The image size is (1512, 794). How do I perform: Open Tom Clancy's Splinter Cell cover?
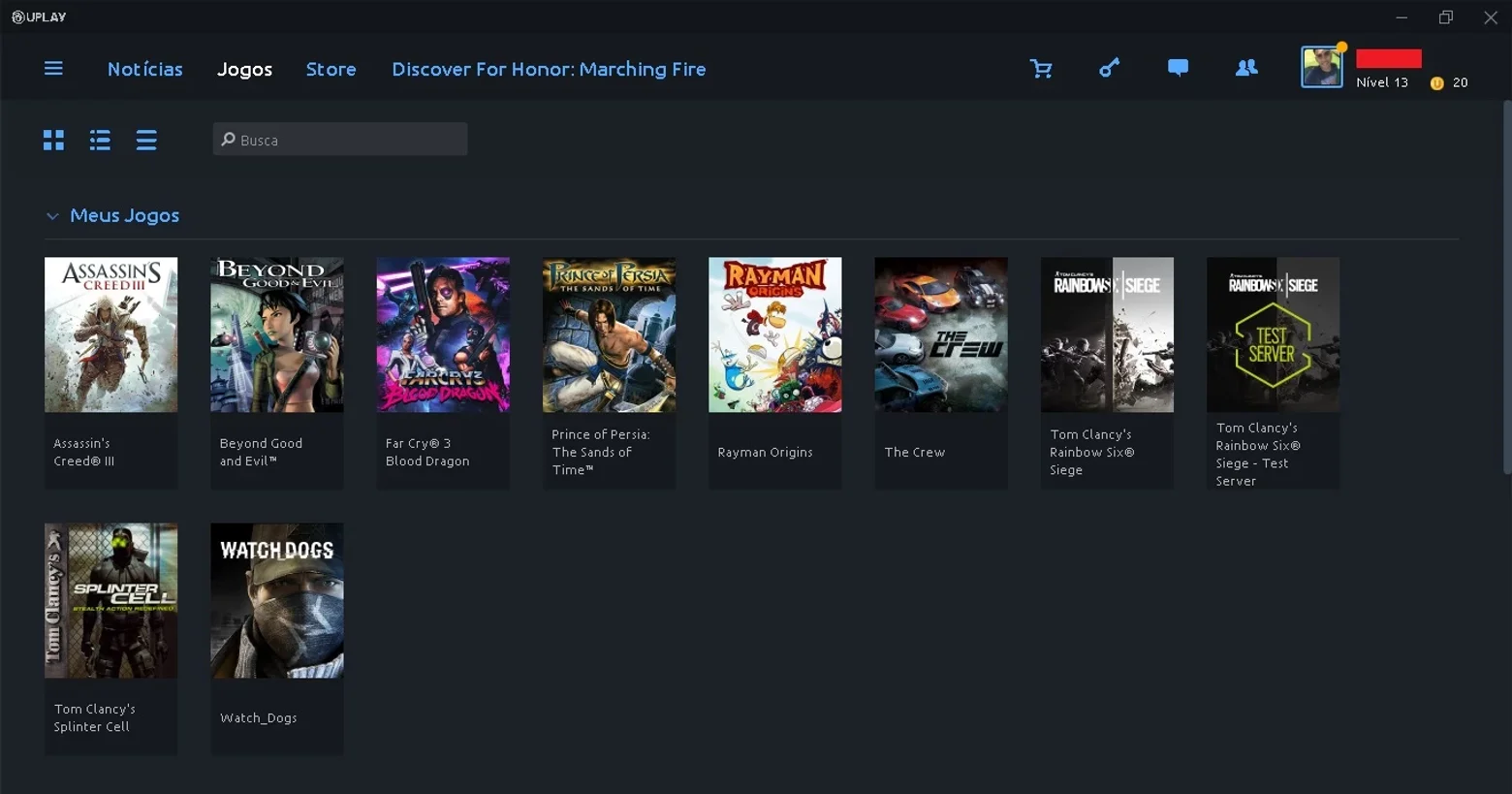click(x=110, y=600)
